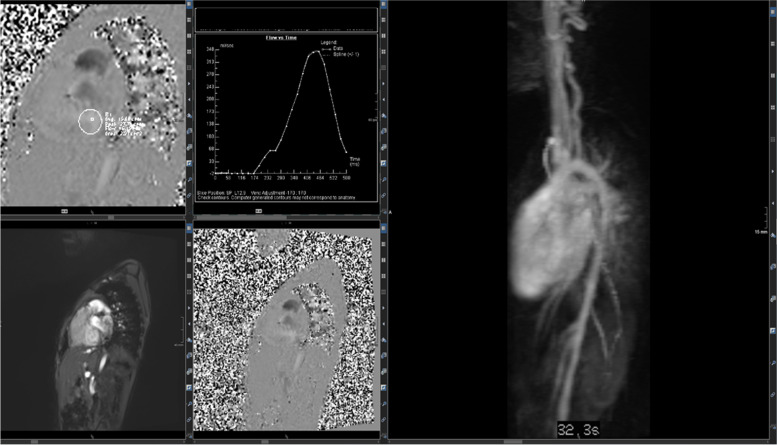The image size is (777, 445).
Task: Select the circular ROI contour on the phase image
Action: tap(91, 122)
